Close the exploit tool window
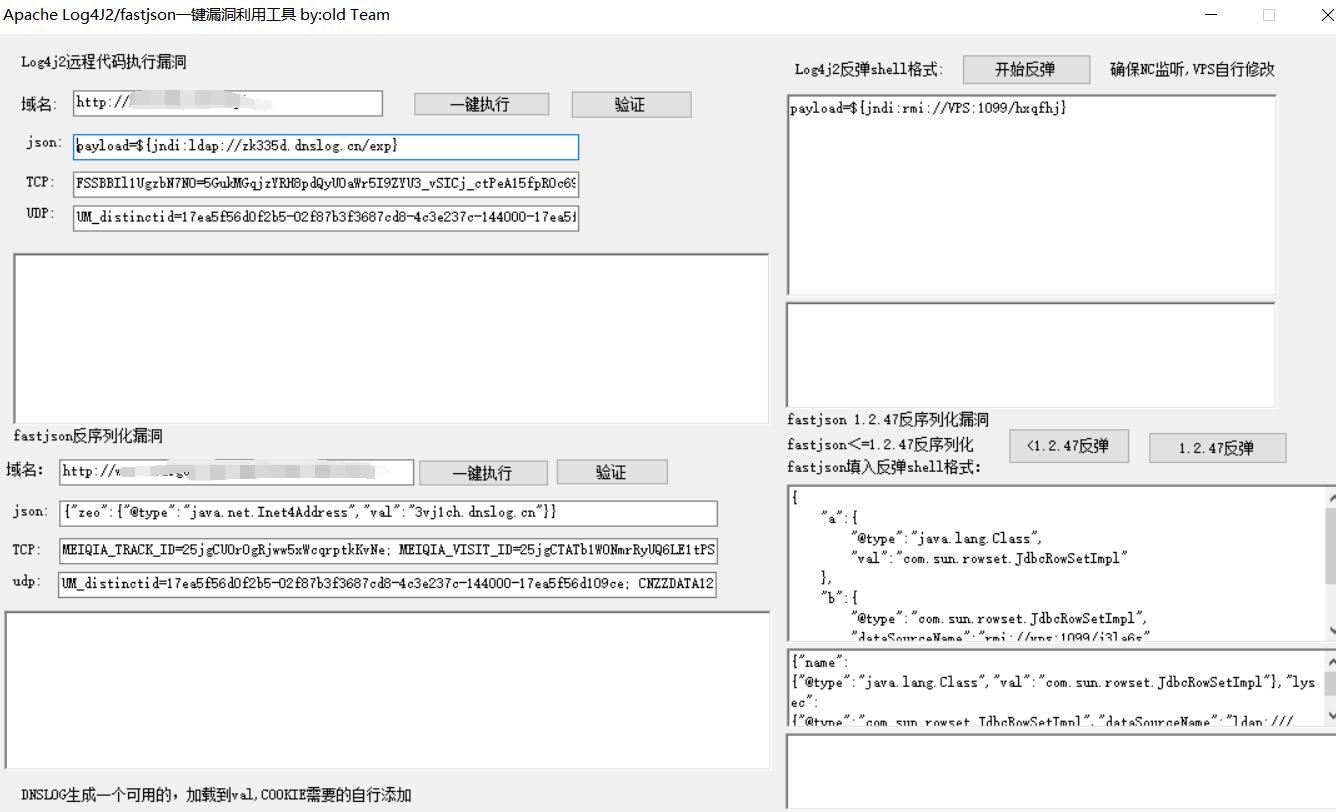Image resolution: width=1336 pixels, height=812 pixels. click(1326, 15)
